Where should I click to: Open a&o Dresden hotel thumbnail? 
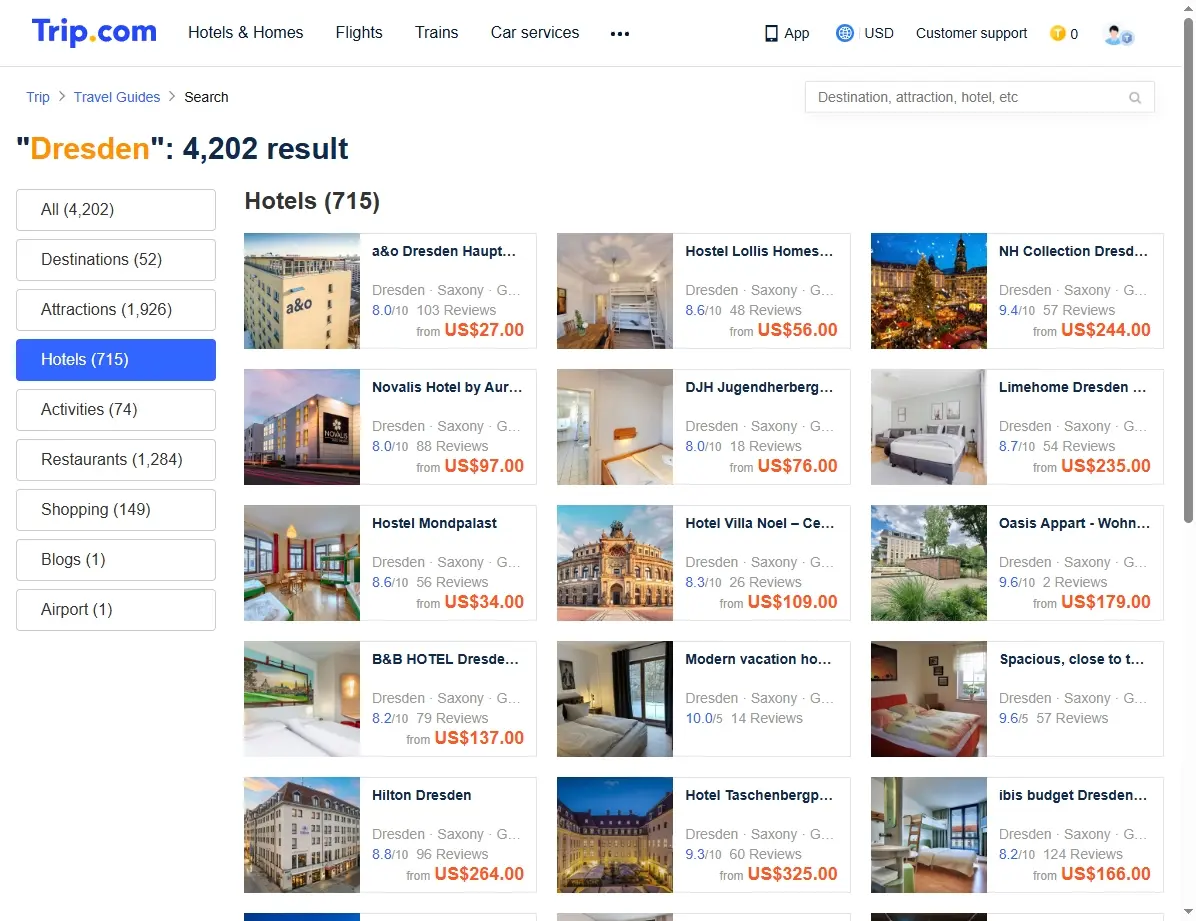[302, 291]
